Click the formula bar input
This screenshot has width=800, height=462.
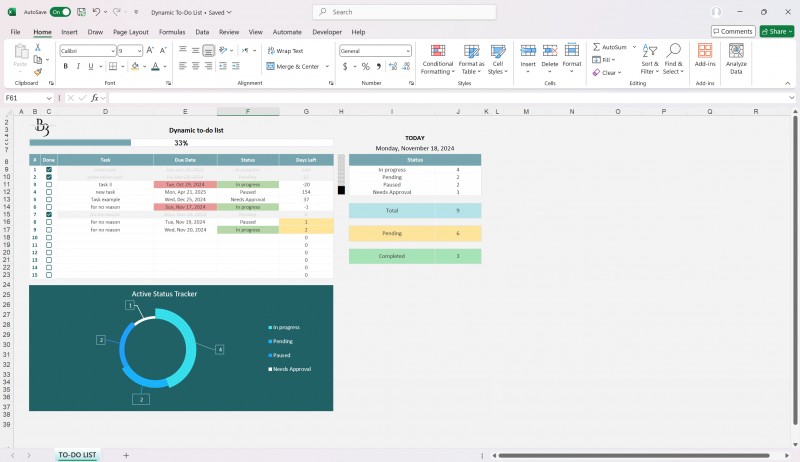click(449, 98)
